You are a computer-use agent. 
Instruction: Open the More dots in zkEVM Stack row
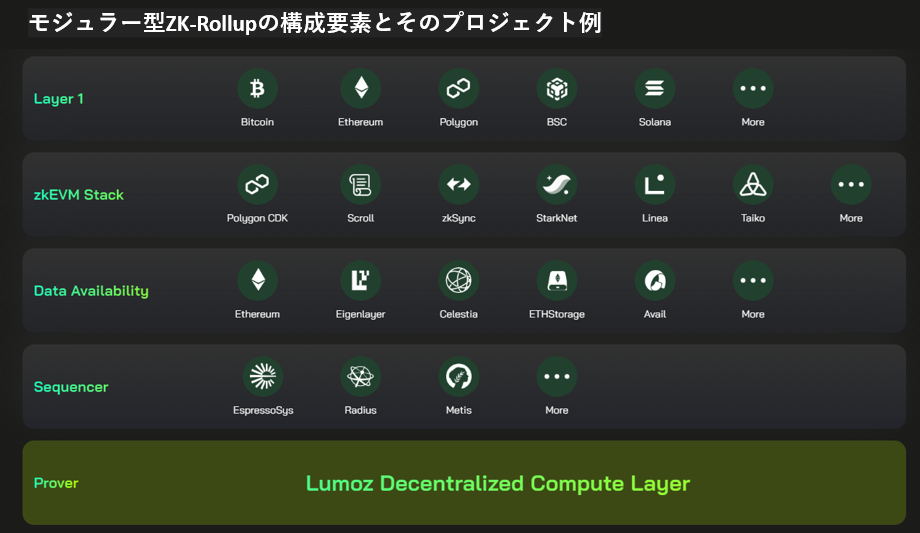tap(851, 184)
